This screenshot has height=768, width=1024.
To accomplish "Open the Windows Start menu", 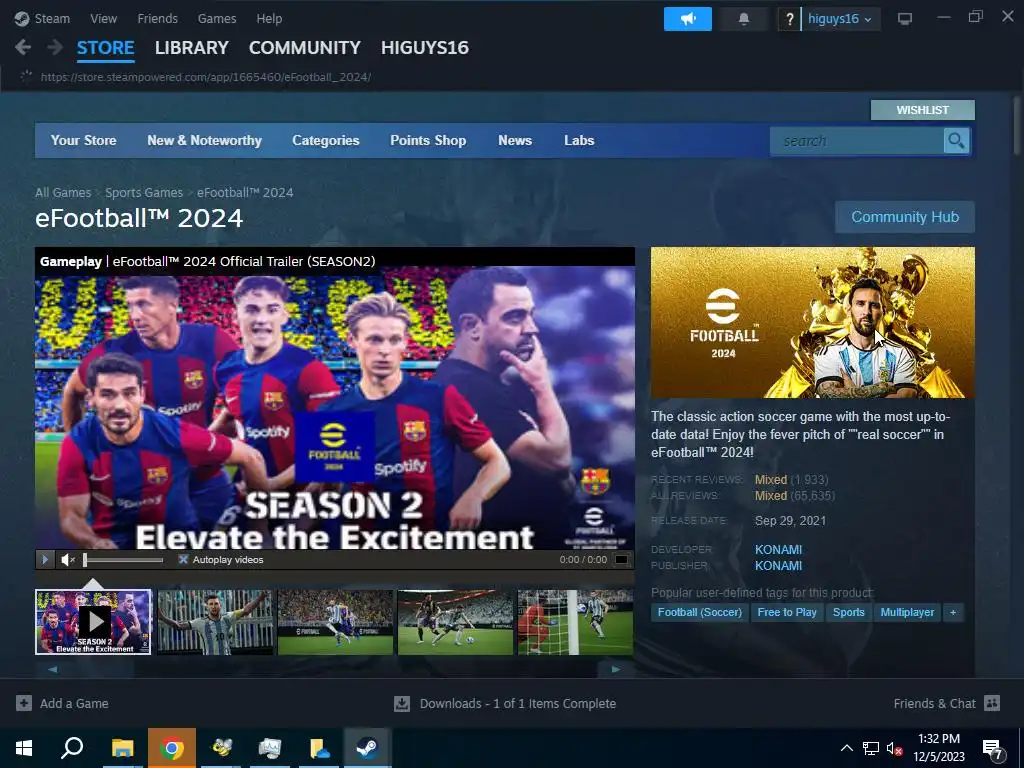I will pyautogui.click(x=24, y=748).
